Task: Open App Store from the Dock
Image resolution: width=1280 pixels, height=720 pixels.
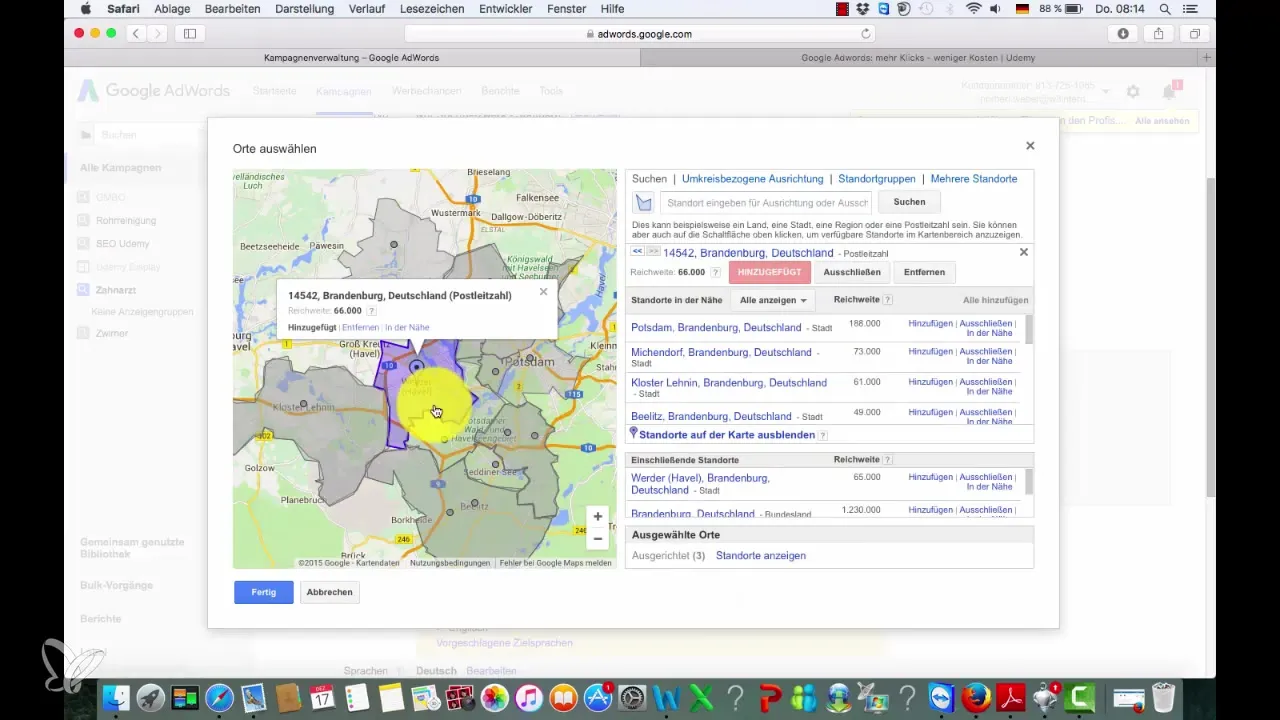Action: [x=598, y=697]
